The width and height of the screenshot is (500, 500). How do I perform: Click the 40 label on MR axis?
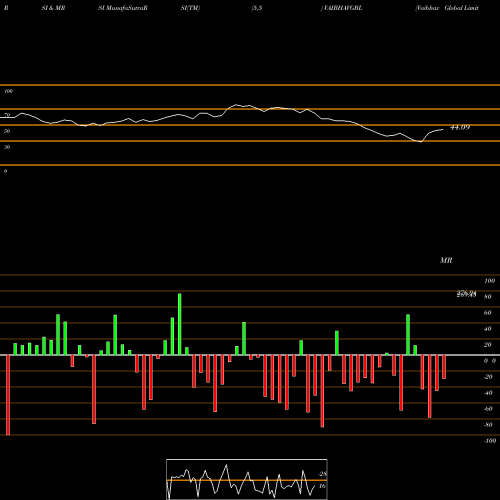[488, 329]
